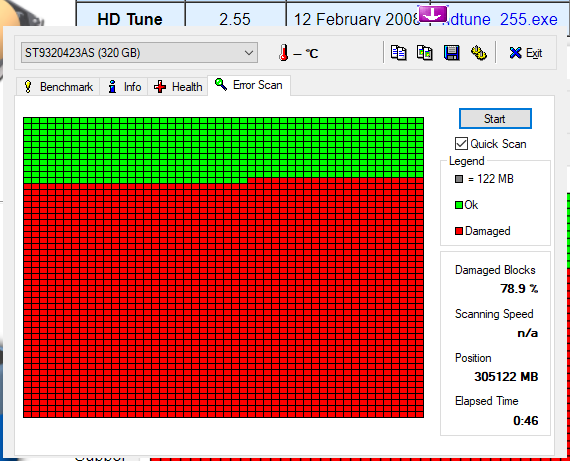This screenshot has width=570, height=461.
Task: Copy results to clipboard icon
Action: pos(398,53)
